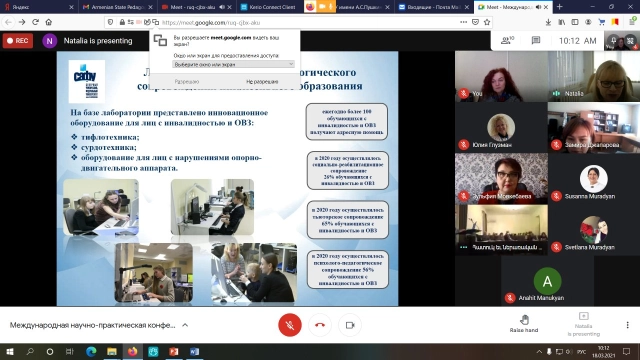Image resolution: width=640 pixels, height=360 pixels.
Task: Unmute the microphone with the red button
Action: point(290,325)
